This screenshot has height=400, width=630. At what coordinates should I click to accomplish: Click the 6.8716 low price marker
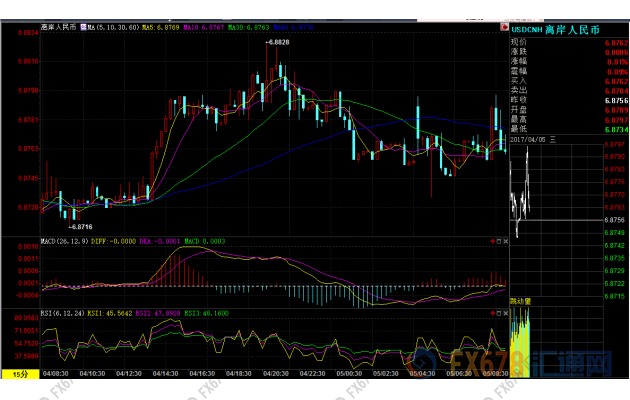point(79,226)
